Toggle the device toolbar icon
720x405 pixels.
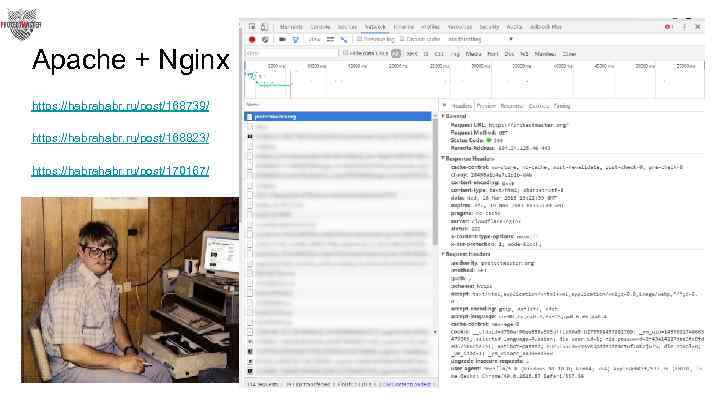point(264,27)
